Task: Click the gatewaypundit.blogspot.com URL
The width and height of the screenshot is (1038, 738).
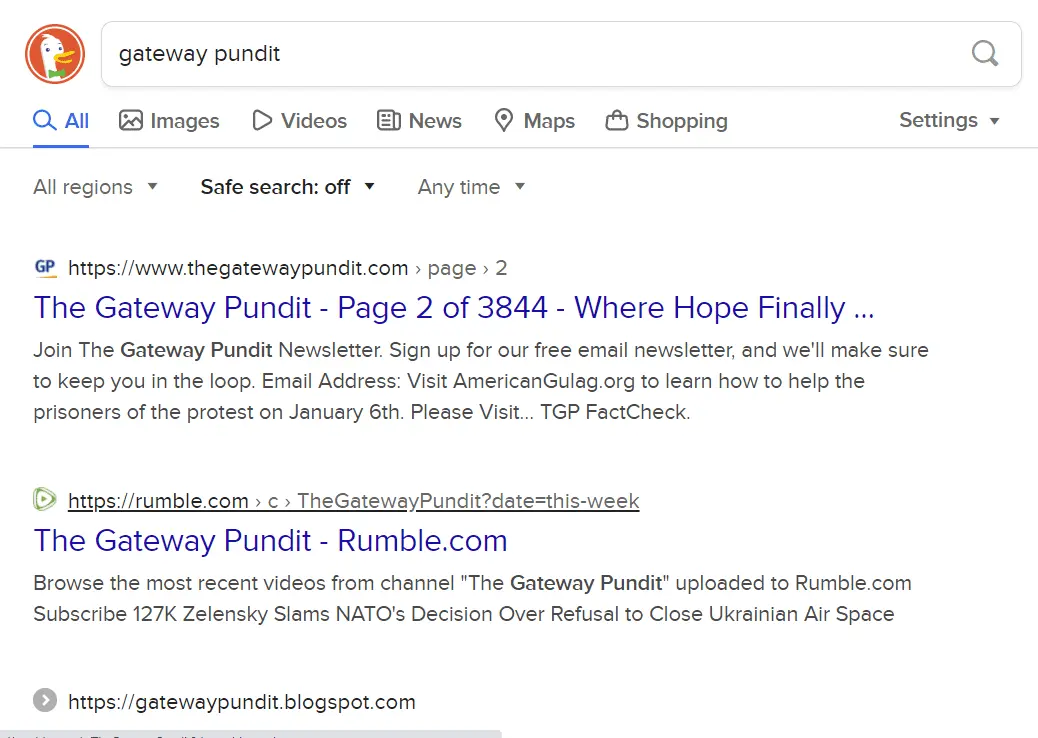Action: 241,702
